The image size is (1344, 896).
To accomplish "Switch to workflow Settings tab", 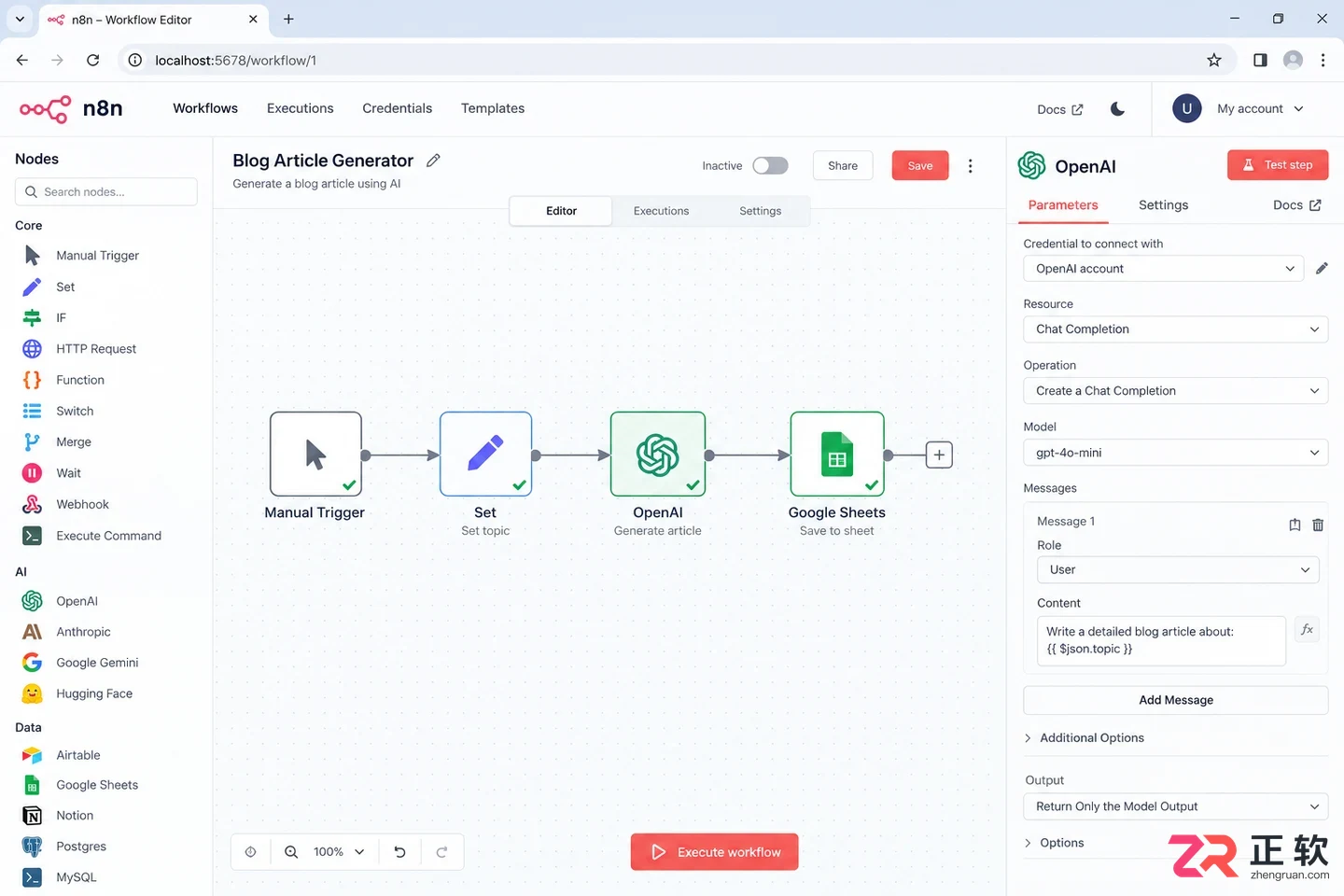I will pyautogui.click(x=760, y=211).
